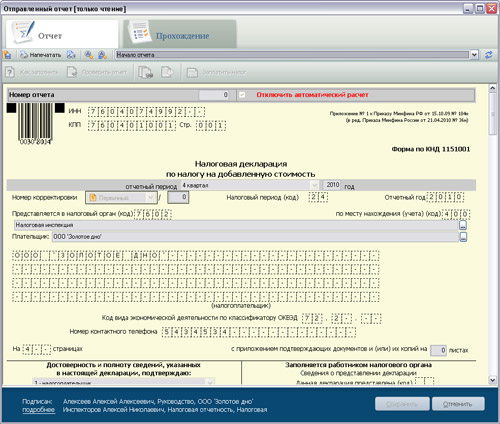500x424 pixels.
Task: Click the Как заполнить help icon
Action: pyautogui.click(x=10, y=72)
